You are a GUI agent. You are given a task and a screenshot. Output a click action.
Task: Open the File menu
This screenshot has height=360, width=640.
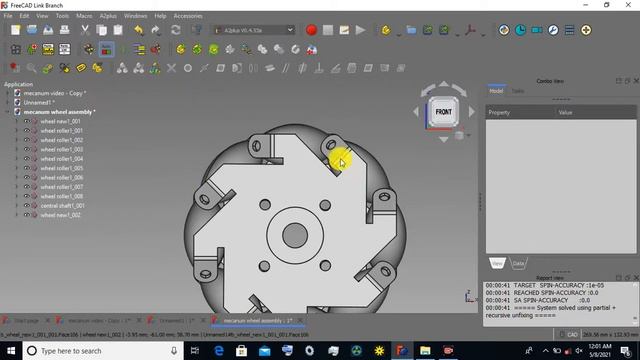(8, 16)
